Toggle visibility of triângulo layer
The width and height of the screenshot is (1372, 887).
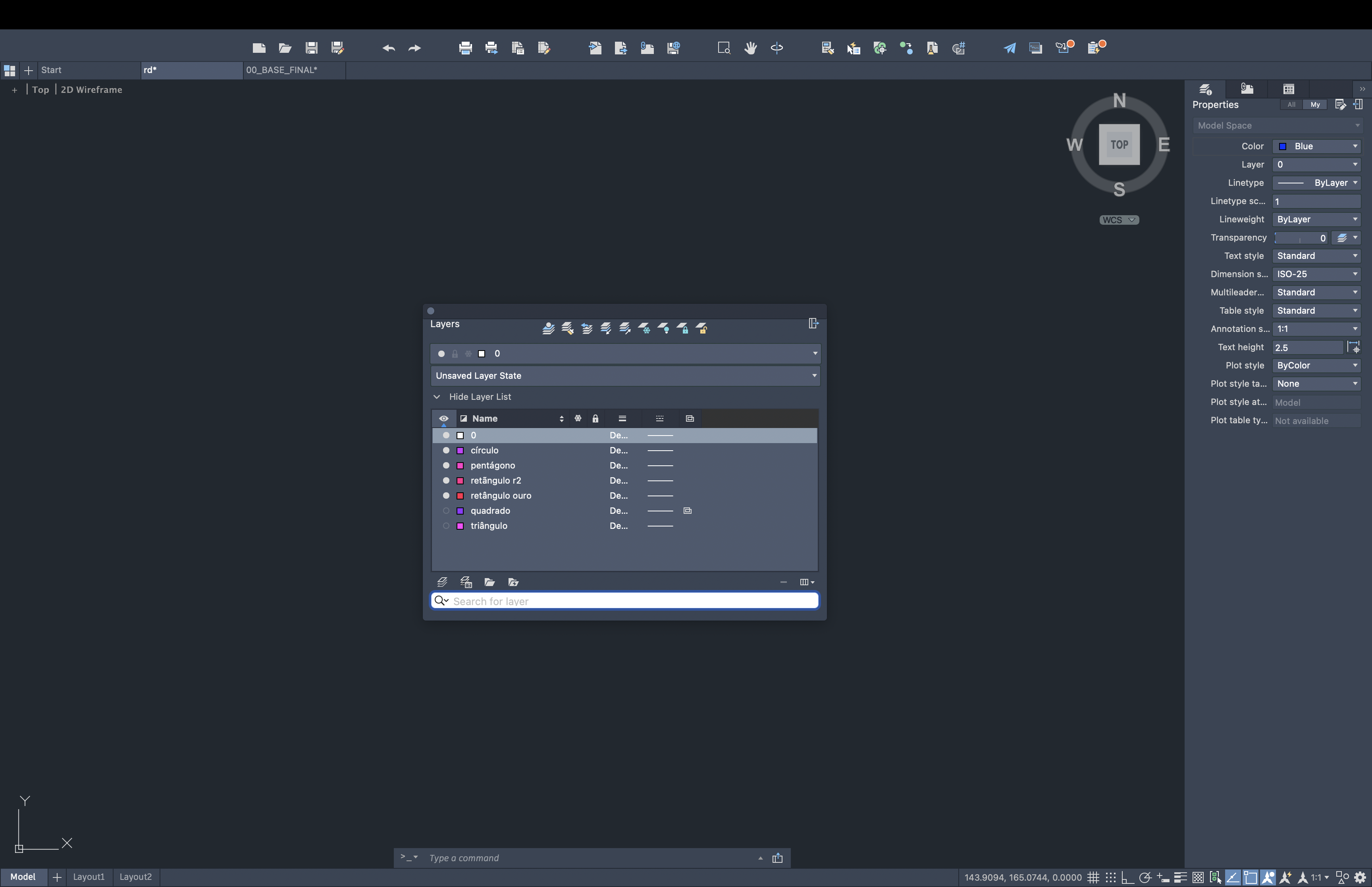(x=446, y=525)
